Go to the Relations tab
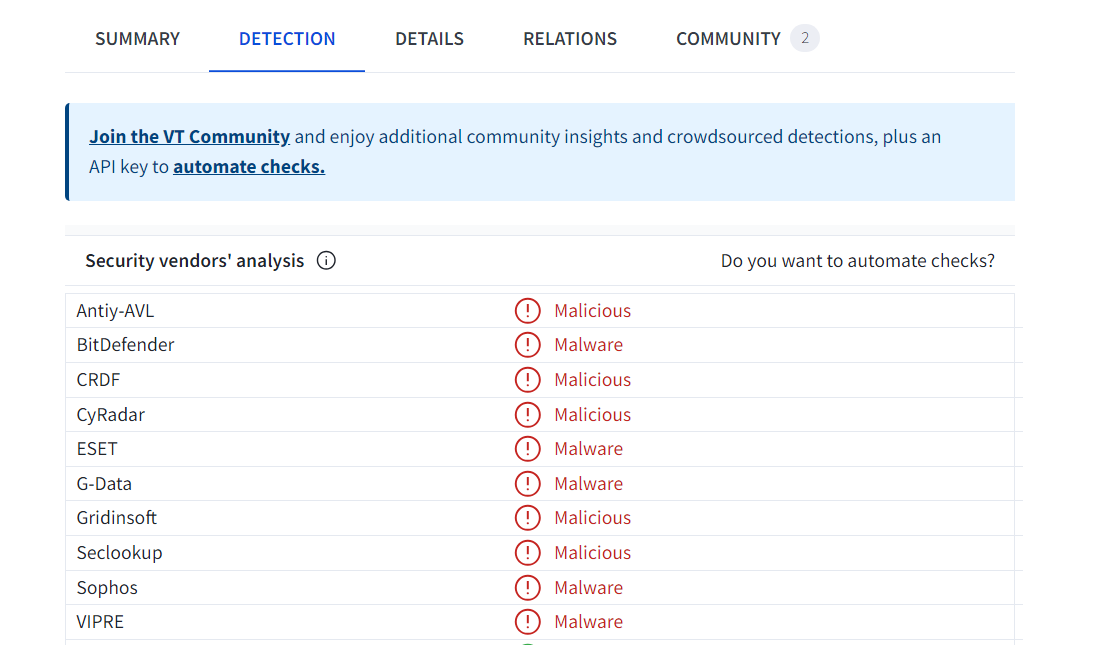Screen dimensions: 1096x645 570,39
